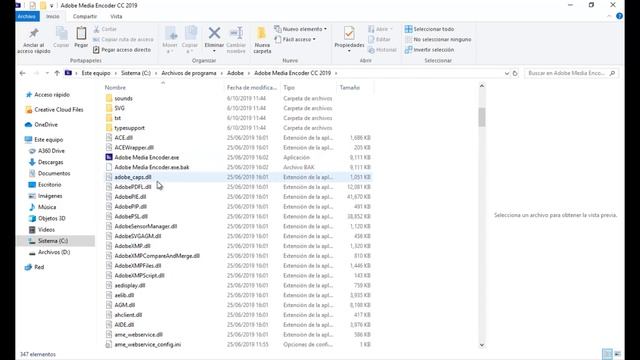Switch to large icons view in the status bar

[x=618, y=354]
